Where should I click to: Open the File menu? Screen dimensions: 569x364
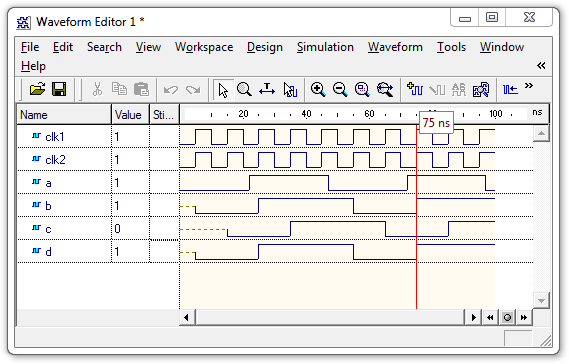pyautogui.click(x=30, y=47)
